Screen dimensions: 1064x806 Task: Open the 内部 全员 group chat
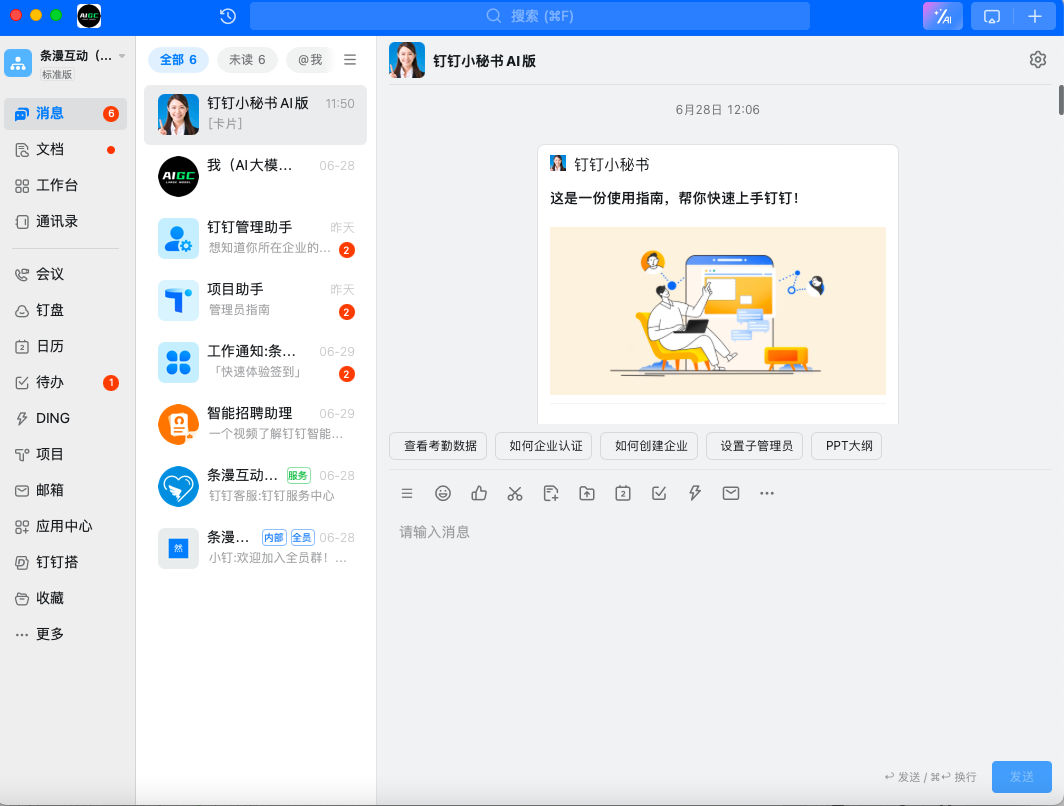click(255, 548)
